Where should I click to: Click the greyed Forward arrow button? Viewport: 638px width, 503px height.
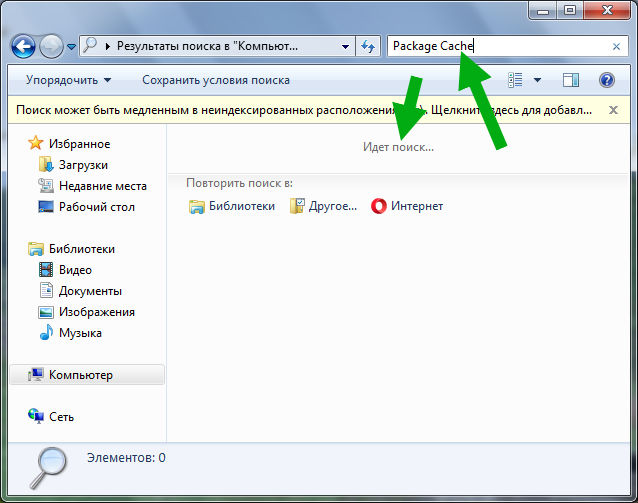[x=51, y=46]
